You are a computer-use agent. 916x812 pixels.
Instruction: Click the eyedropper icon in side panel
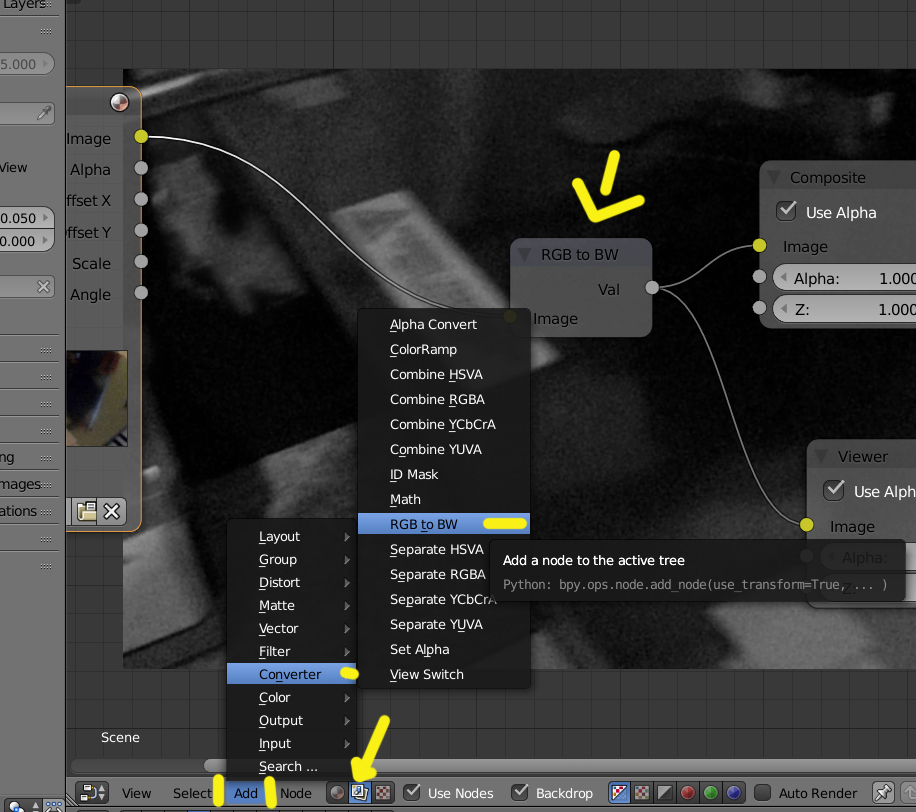[x=44, y=113]
